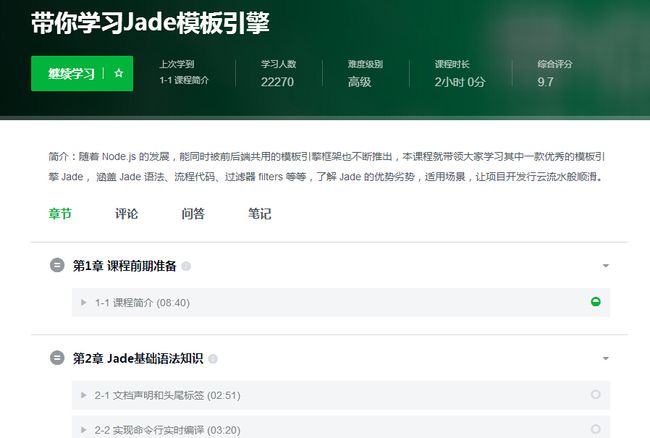Screen dimensions: 650x438
Task: Click empty progress circle of lesson 2-1
Action: [x=596, y=394]
